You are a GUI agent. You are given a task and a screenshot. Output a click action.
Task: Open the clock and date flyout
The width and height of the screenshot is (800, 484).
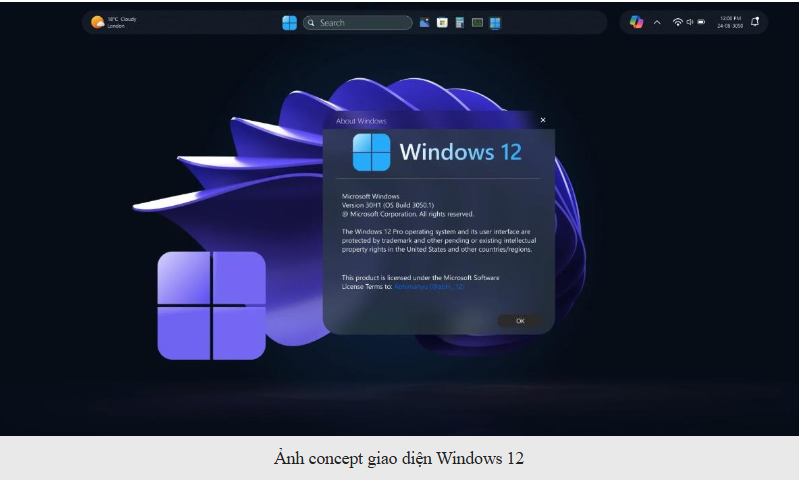(731, 22)
